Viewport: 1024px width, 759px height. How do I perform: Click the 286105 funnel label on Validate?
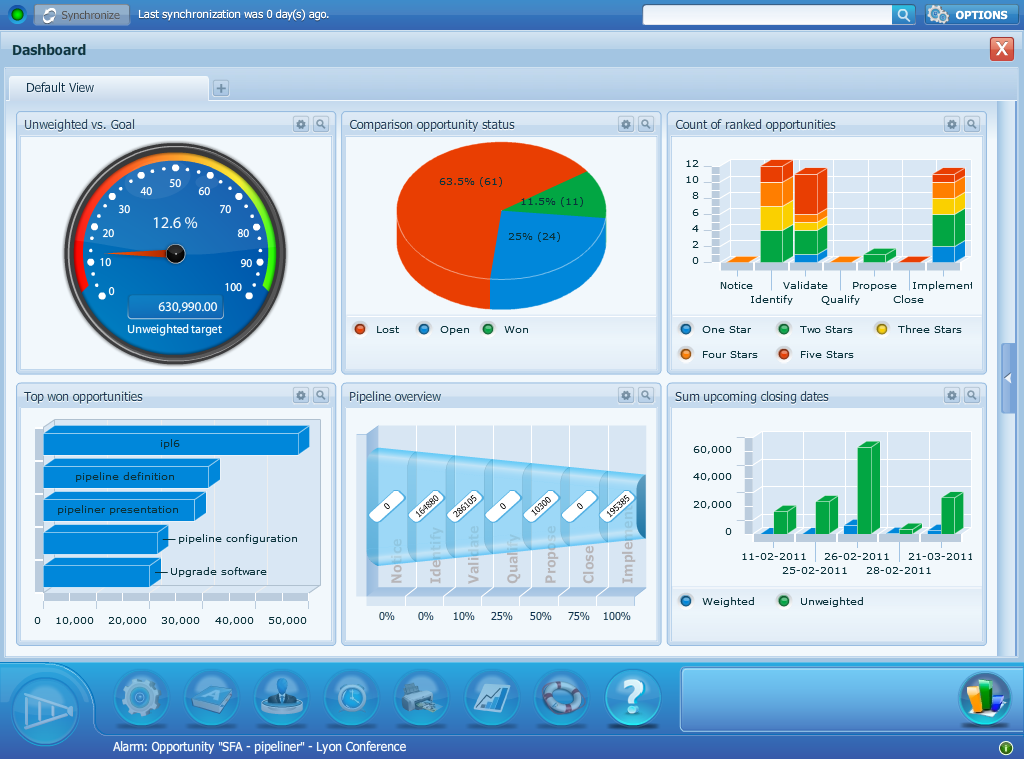point(465,506)
